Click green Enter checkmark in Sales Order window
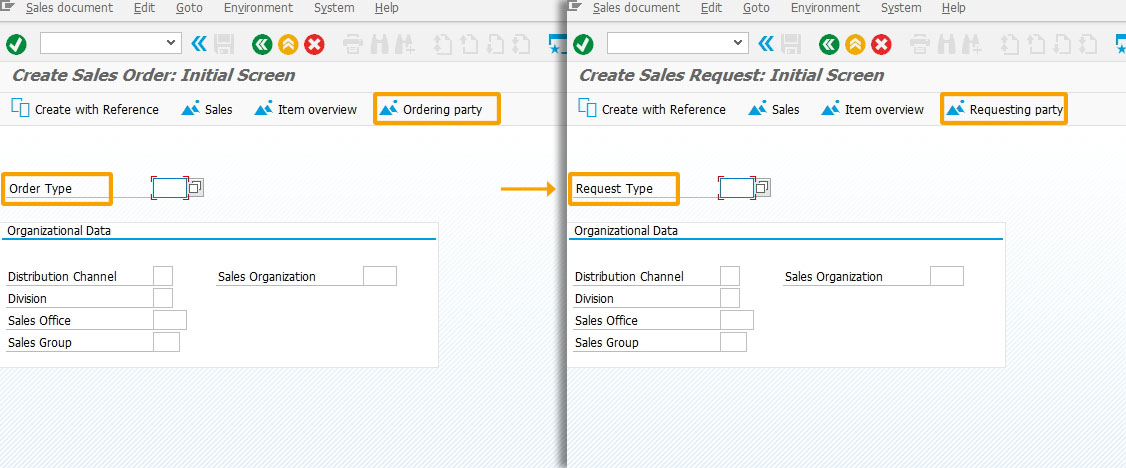 [16, 45]
